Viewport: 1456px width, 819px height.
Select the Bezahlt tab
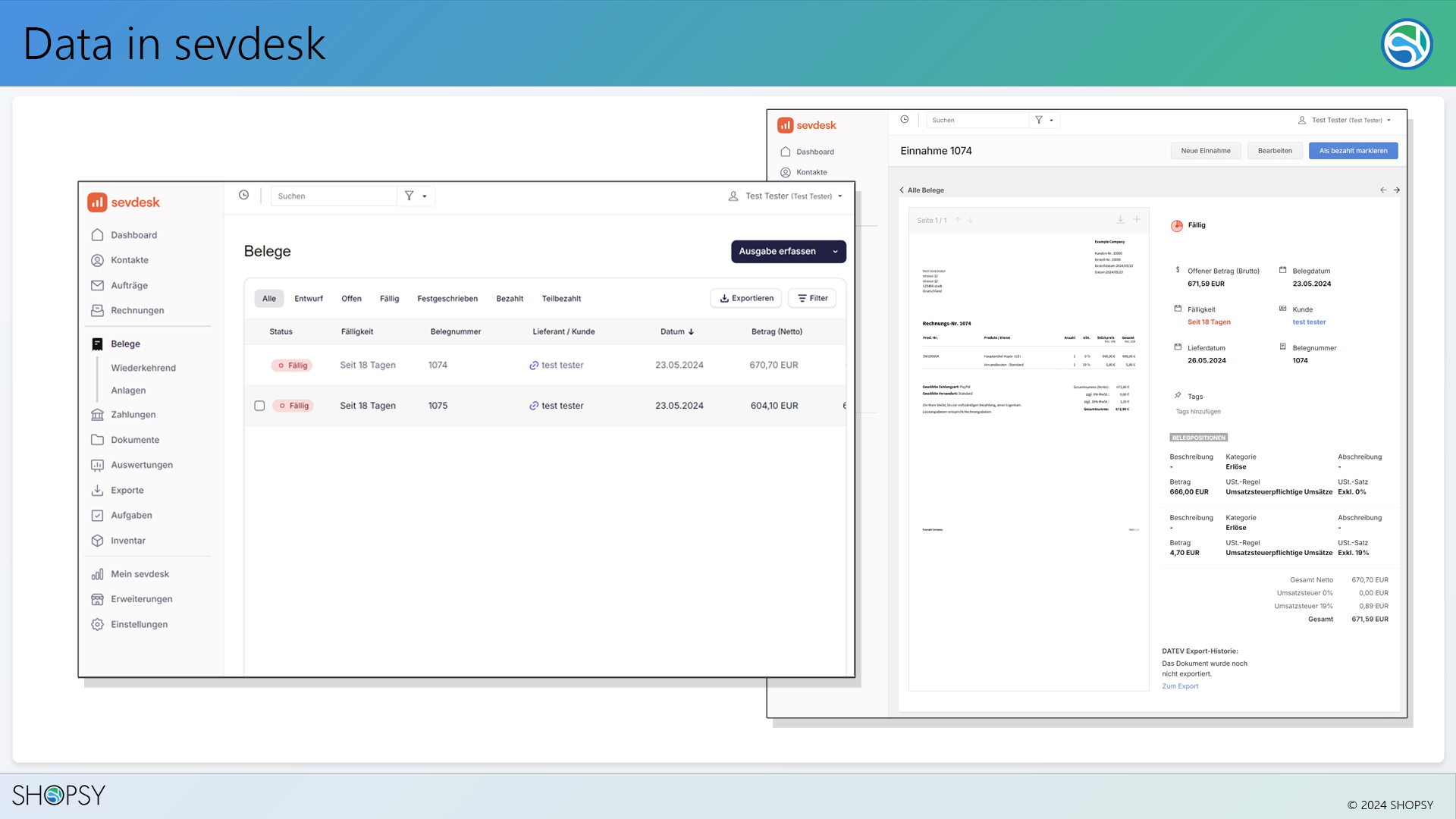coord(510,299)
